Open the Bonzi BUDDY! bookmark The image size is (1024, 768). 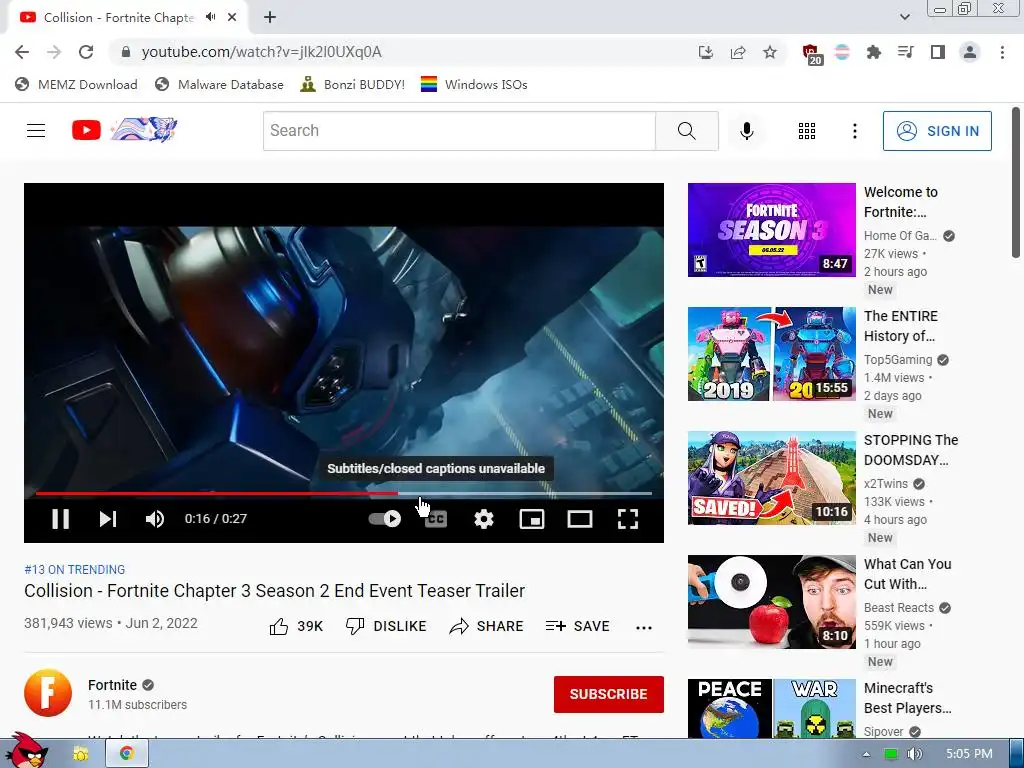click(353, 85)
